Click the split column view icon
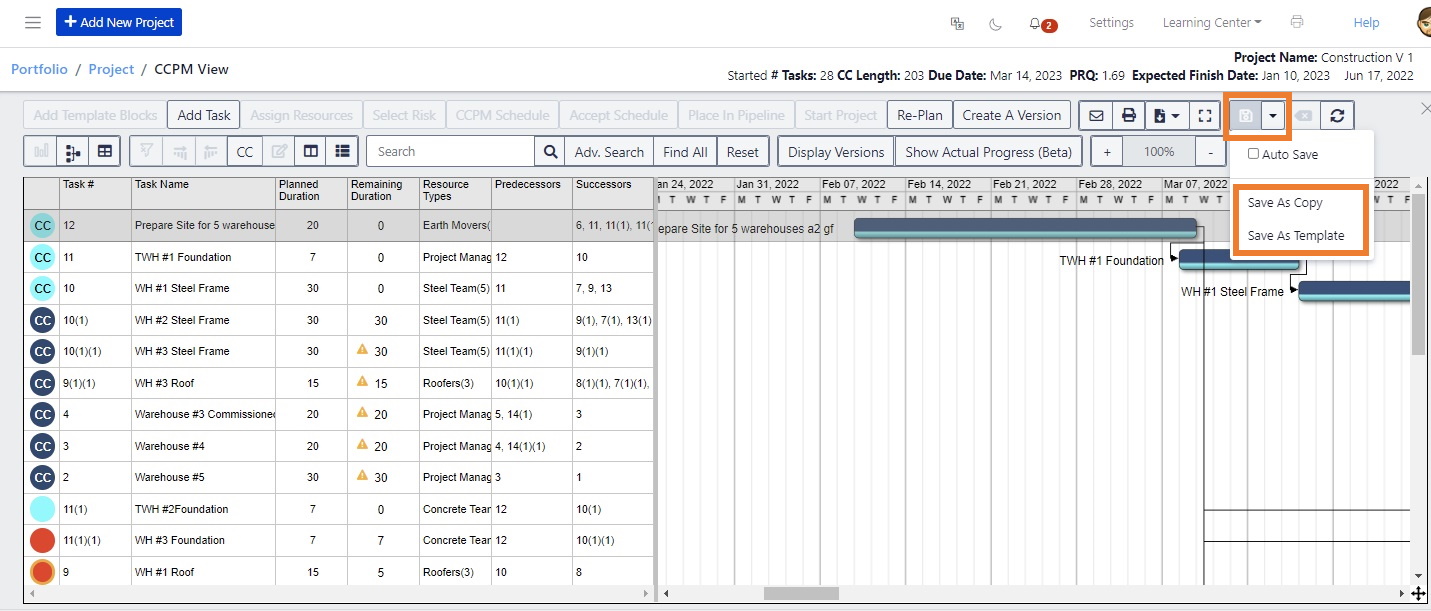Screen dimensions: 1431x611 click(313, 150)
